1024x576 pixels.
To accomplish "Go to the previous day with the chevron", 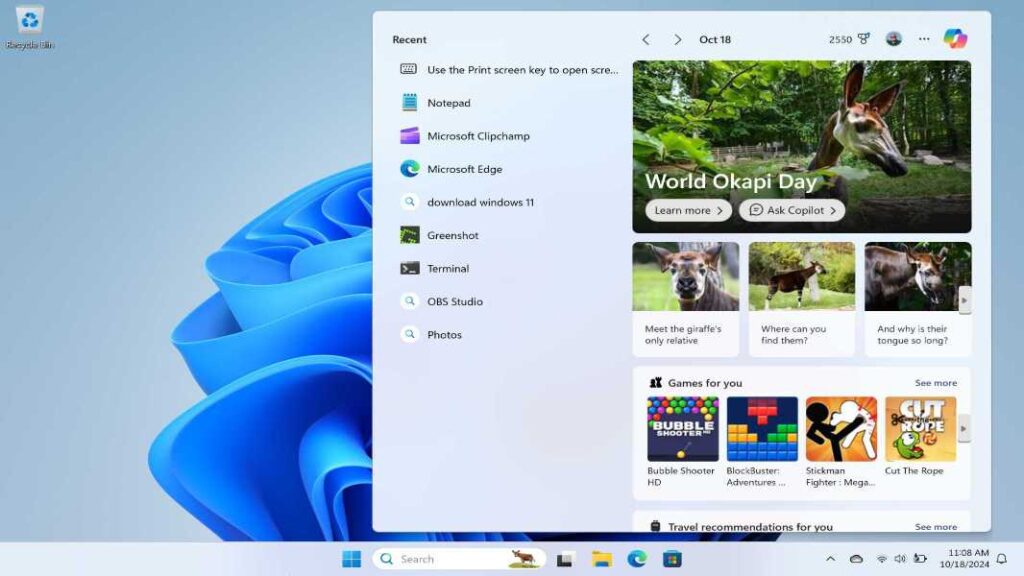I will pos(646,39).
